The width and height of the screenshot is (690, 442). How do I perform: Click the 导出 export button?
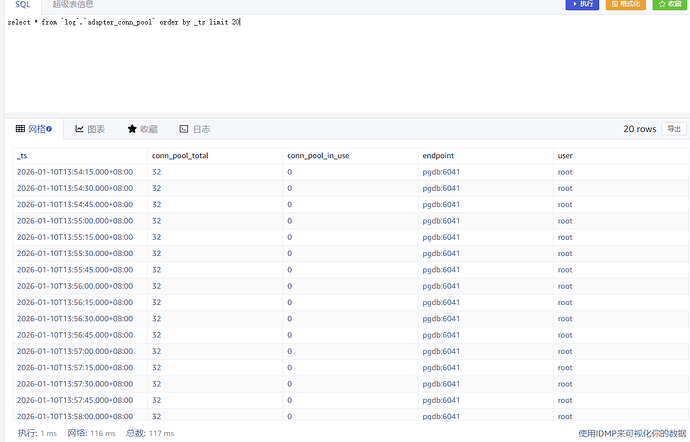pos(675,129)
